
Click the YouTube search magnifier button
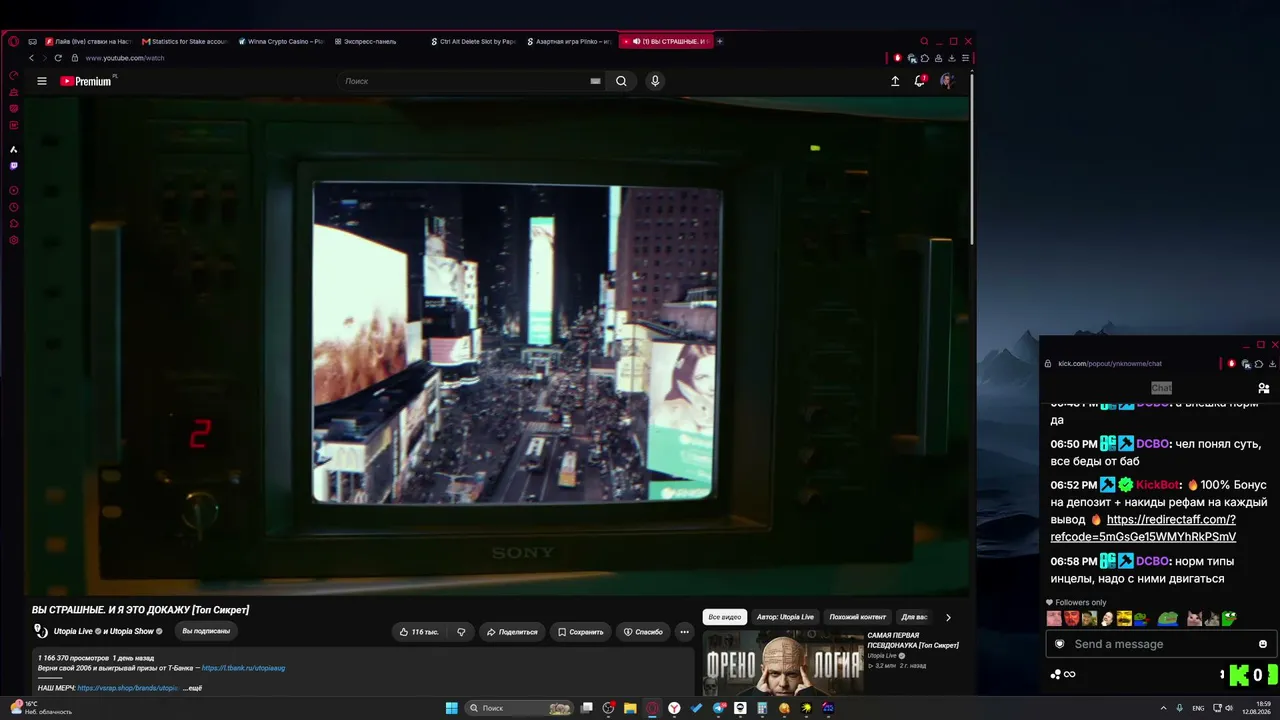pos(621,81)
